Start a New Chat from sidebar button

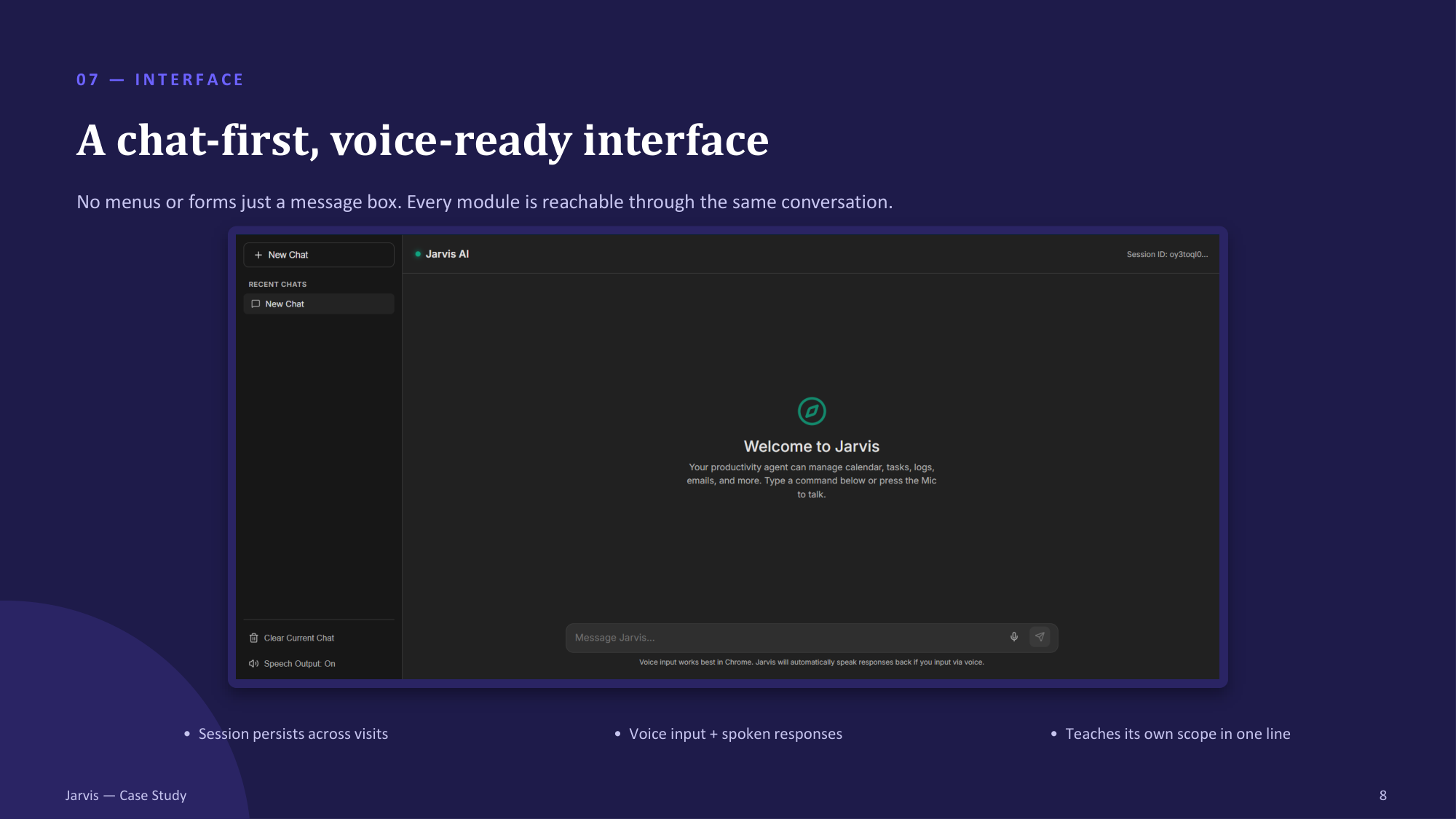319,255
